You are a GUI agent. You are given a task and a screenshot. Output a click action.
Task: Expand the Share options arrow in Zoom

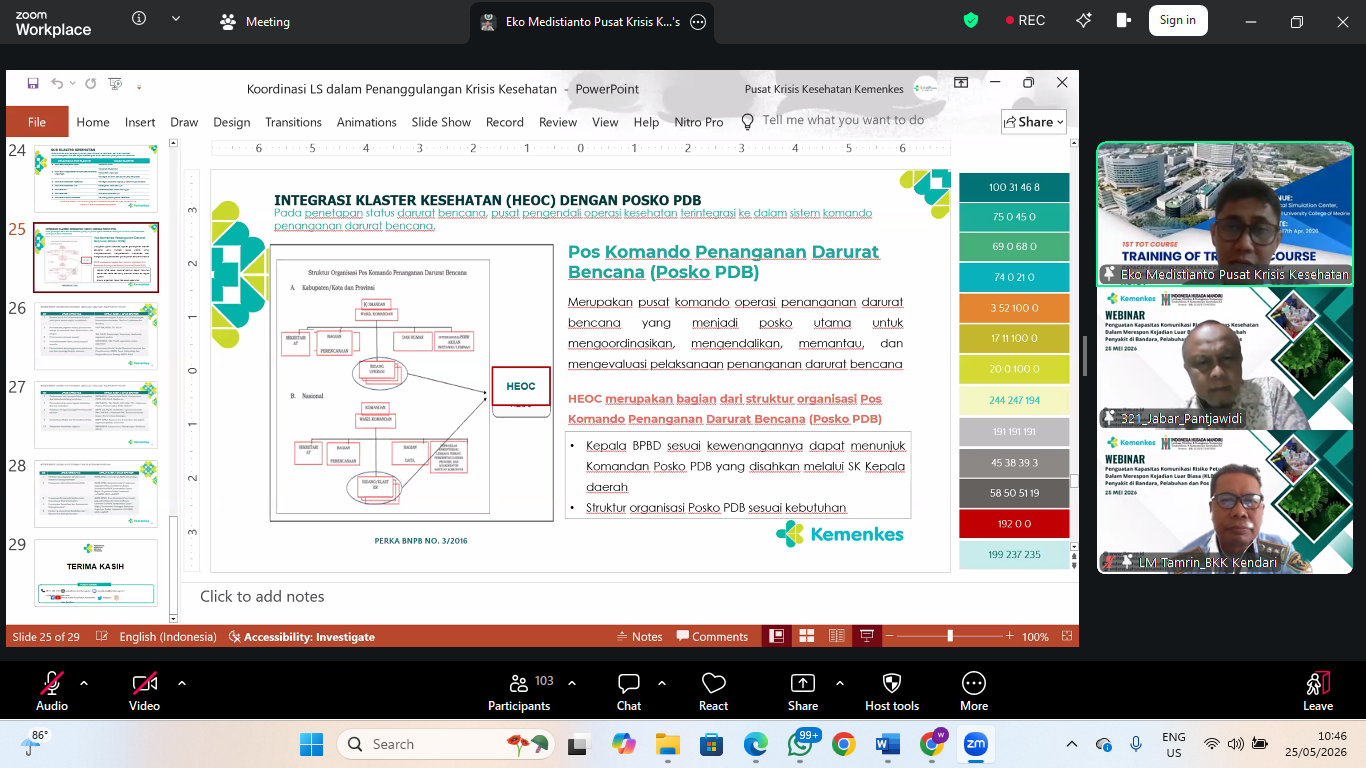839,683
